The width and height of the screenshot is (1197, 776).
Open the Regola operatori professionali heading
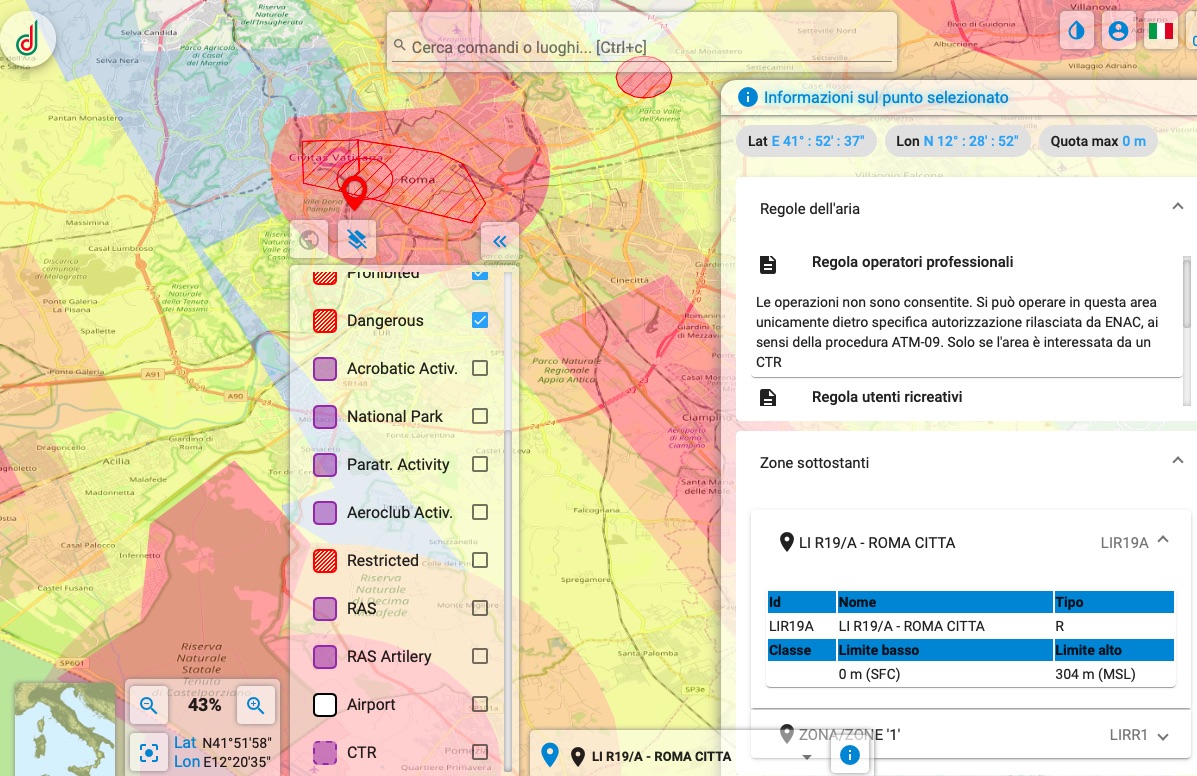point(912,262)
